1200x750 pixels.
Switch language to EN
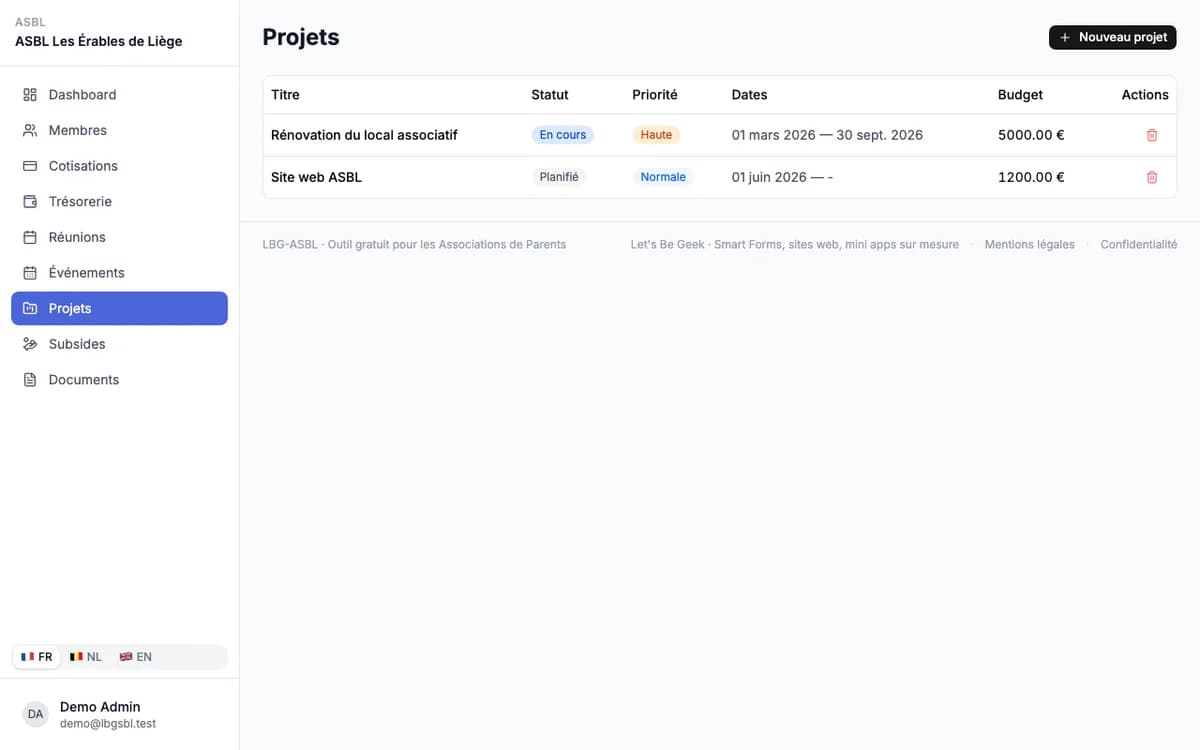tap(136, 657)
